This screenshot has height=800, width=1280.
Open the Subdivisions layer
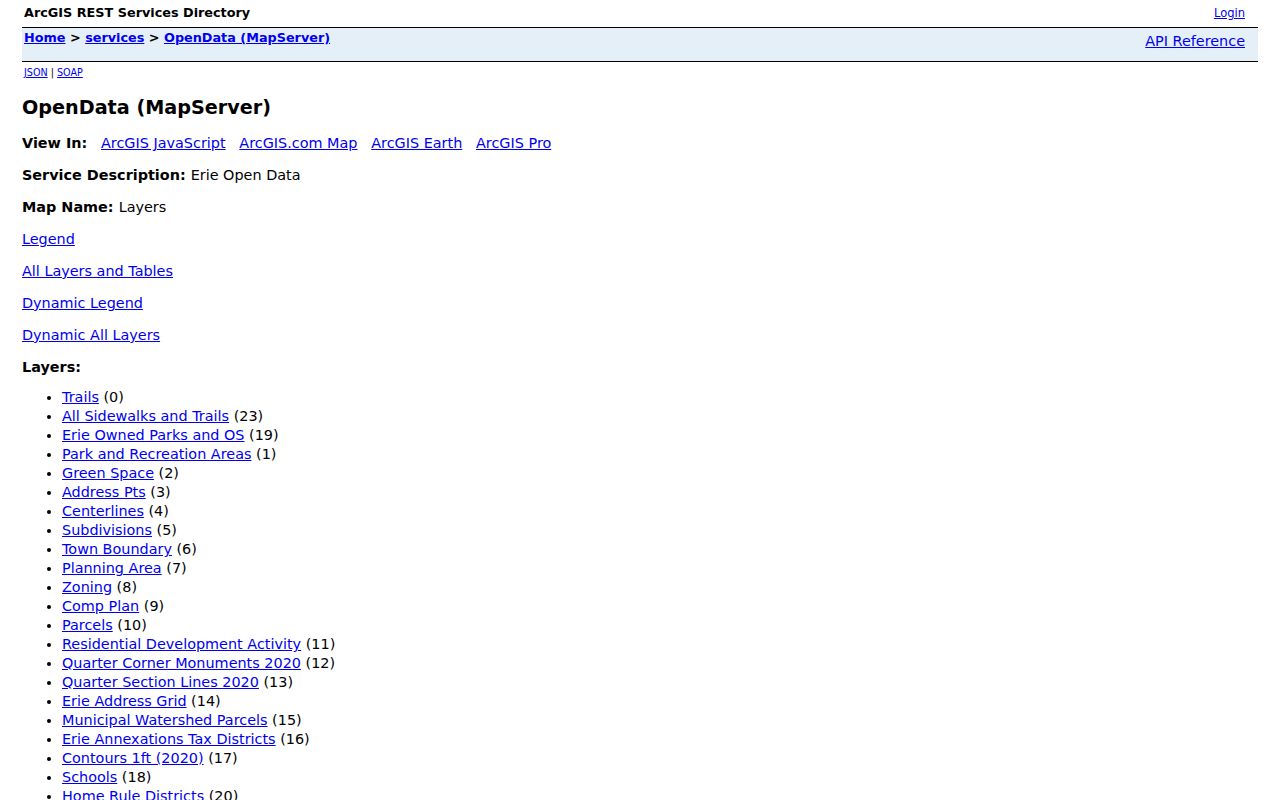[107, 530]
